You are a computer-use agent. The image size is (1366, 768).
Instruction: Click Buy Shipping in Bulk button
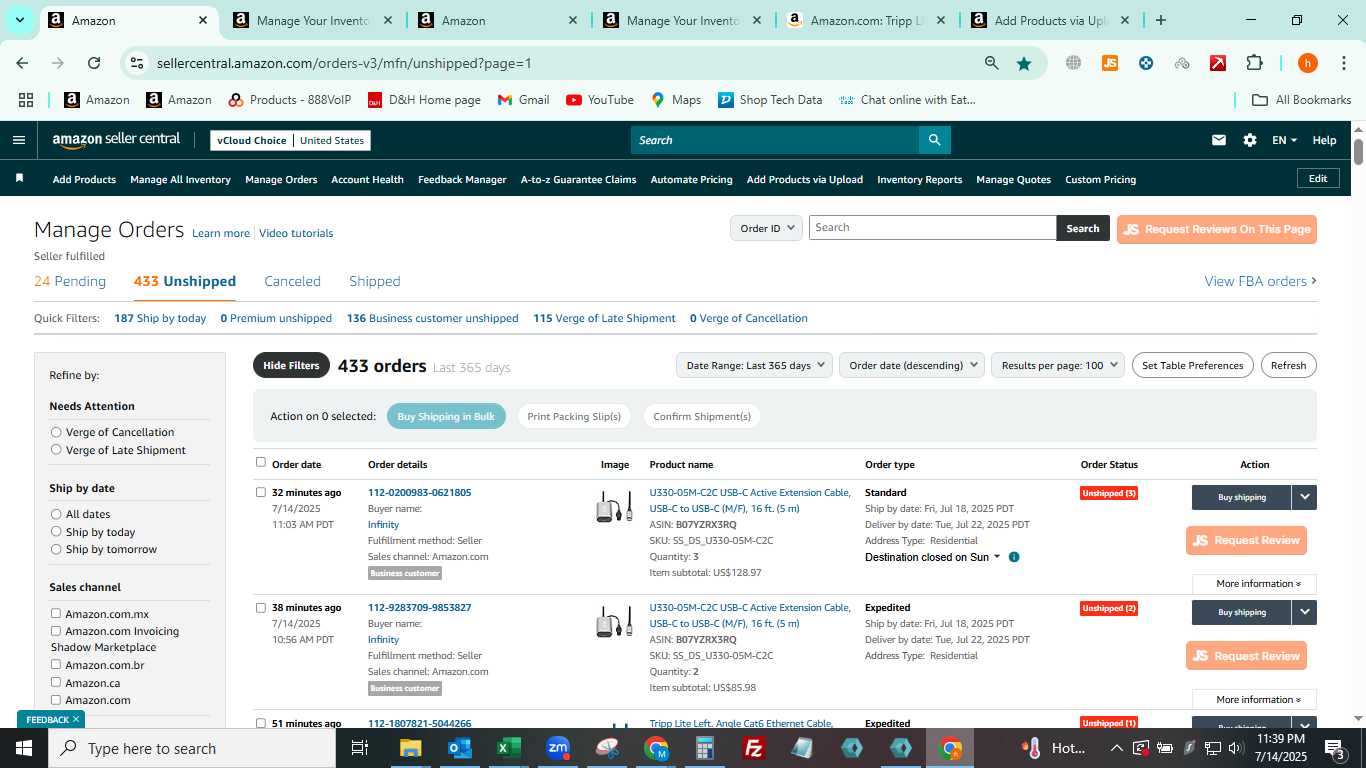[446, 416]
